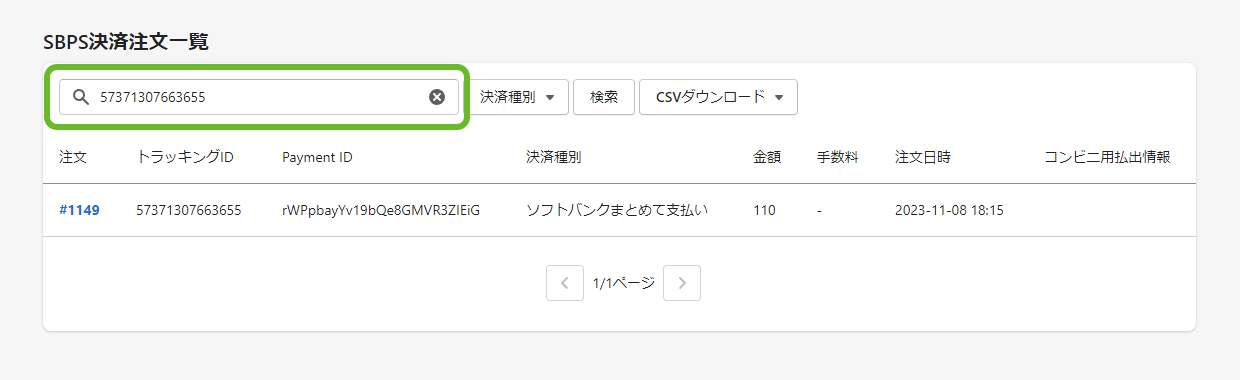Click the コンビニ用払出情報 column header
Screen dimensions: 1240x380
(x=1107, y=157)
